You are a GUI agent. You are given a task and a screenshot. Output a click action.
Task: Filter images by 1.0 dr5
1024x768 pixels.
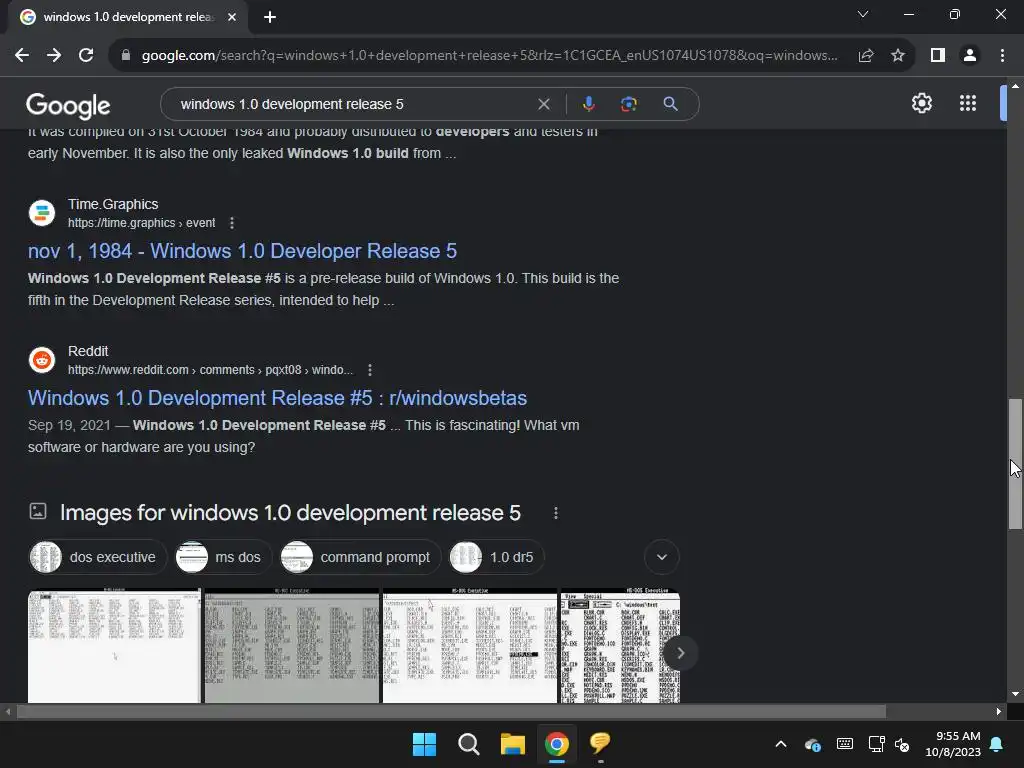[x=497, y=557]
